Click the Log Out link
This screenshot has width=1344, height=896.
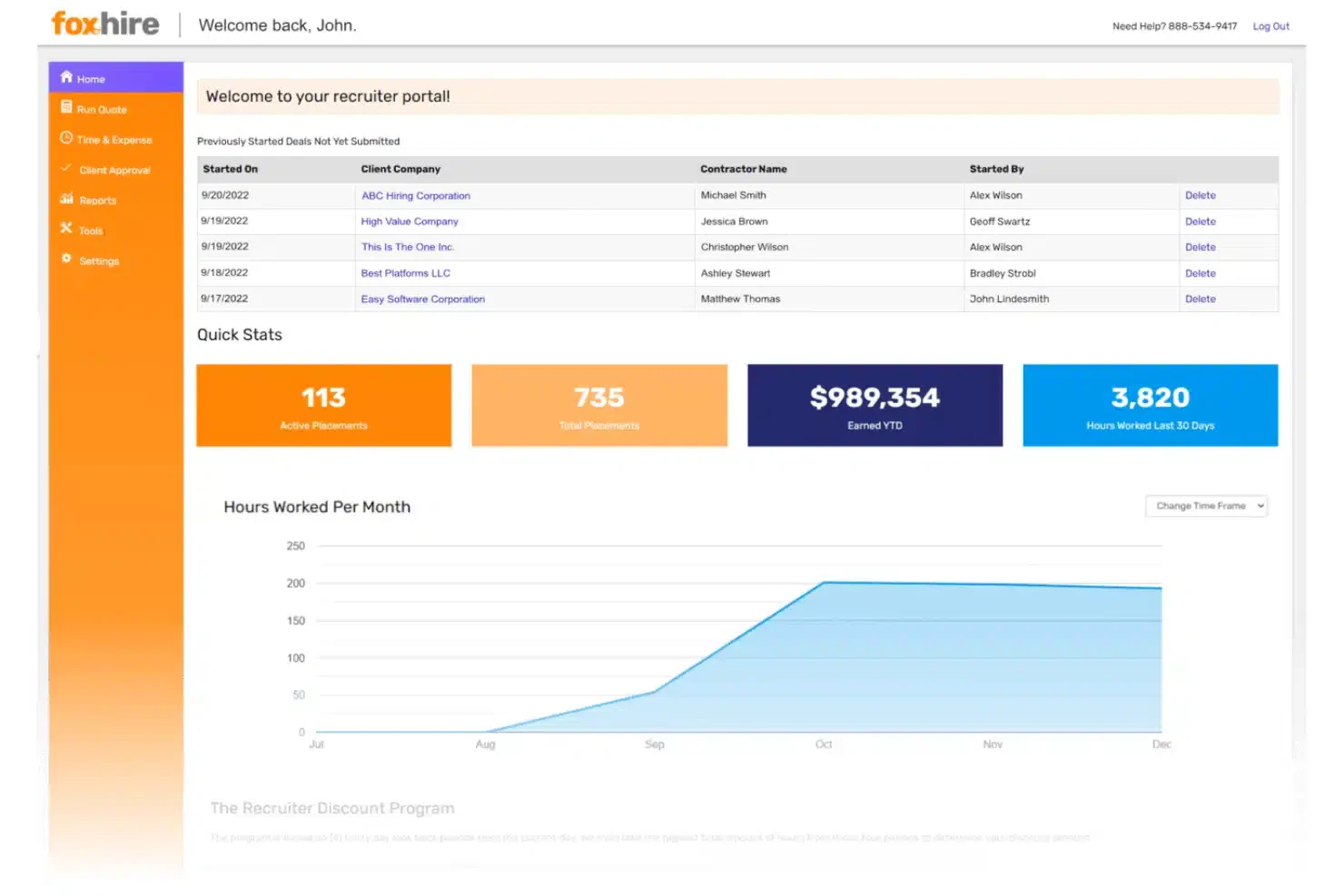coord(1270,26)
